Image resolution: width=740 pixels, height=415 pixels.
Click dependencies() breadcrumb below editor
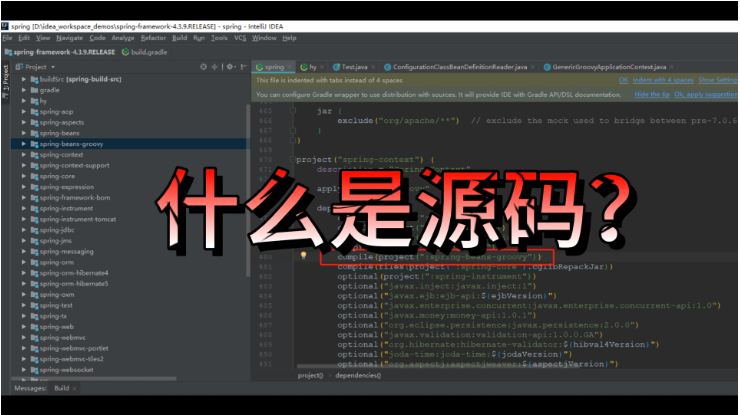[358, 376]
